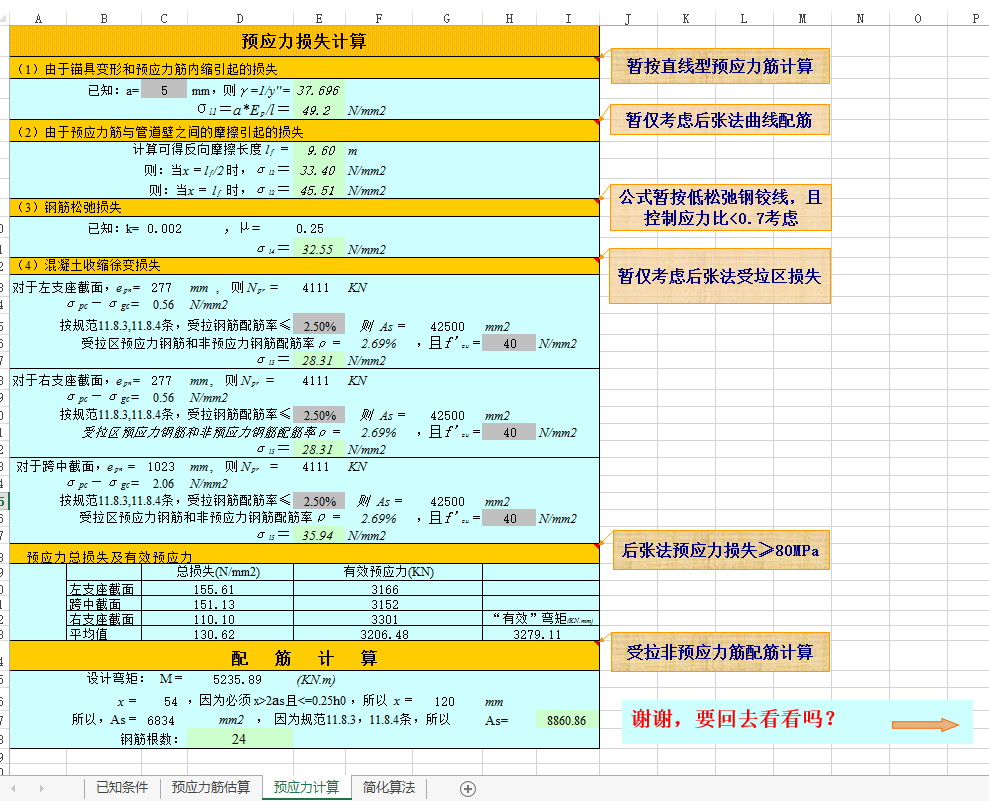Select result cell 8860.86
Viewport: 989px width, 801px height.
[566, 720]
